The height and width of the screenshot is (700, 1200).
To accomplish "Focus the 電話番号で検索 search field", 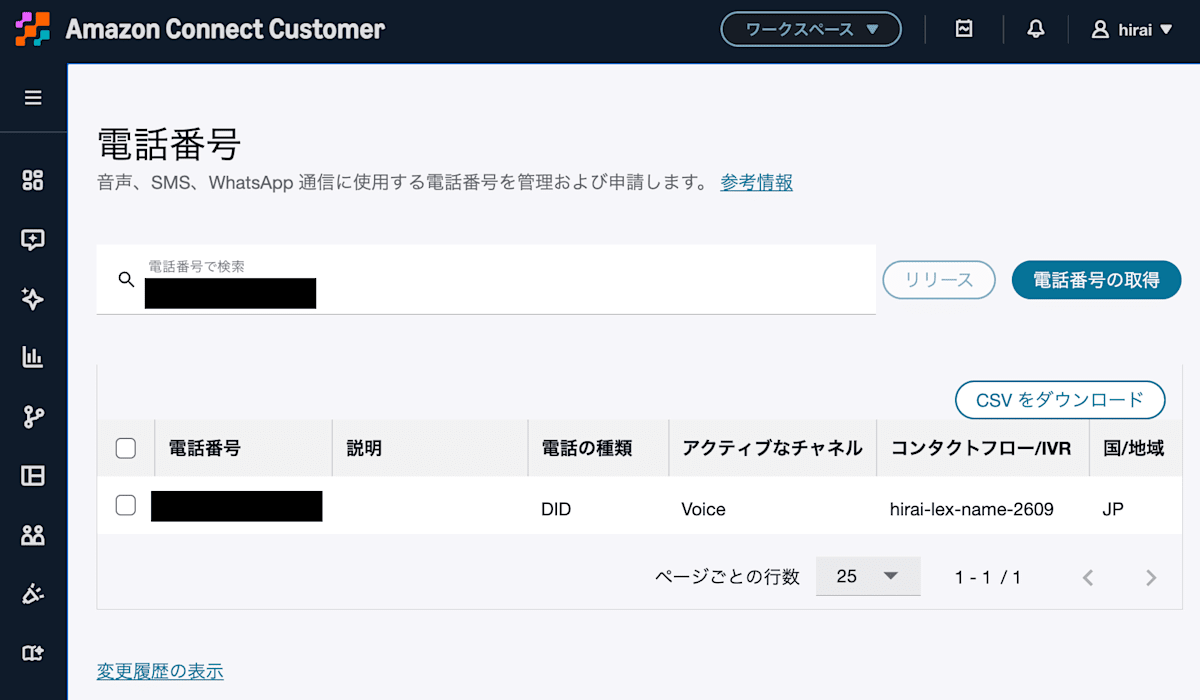I will [x=486, y=279].
